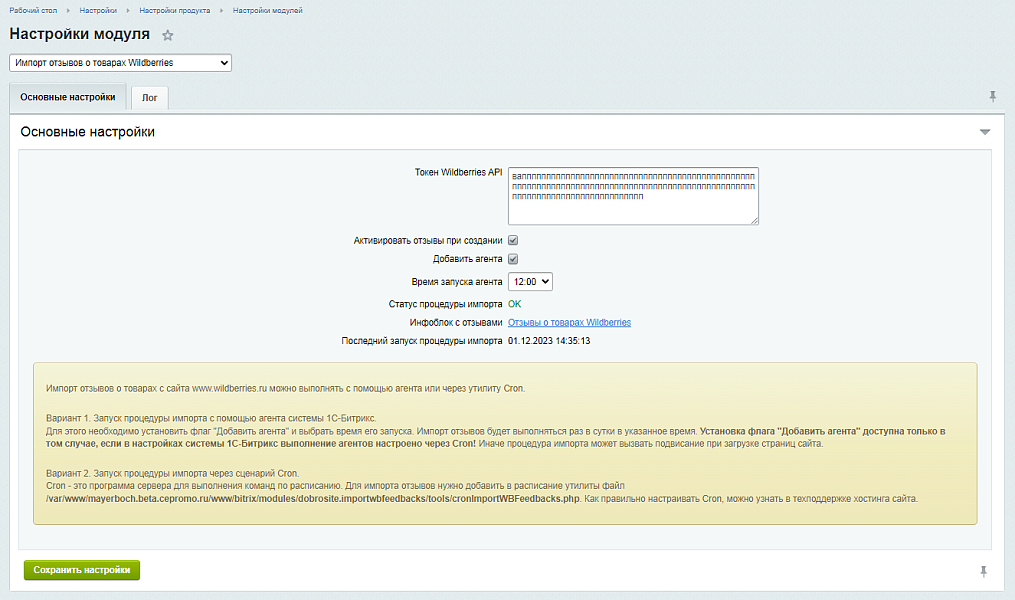
Task: Click the pin icon next to save bar
Action: coord(984,571)
